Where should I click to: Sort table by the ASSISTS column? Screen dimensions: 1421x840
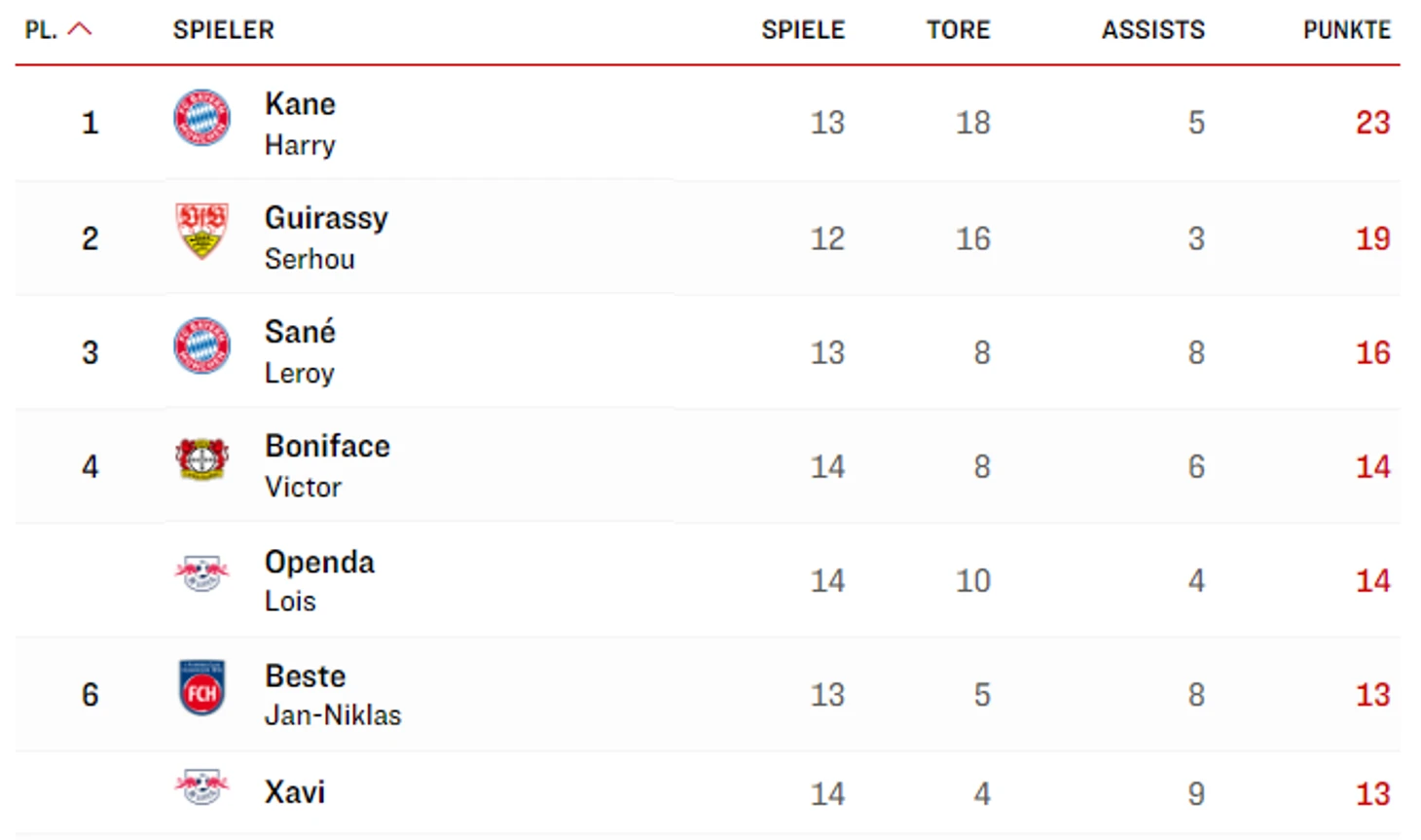[1152, 30]
